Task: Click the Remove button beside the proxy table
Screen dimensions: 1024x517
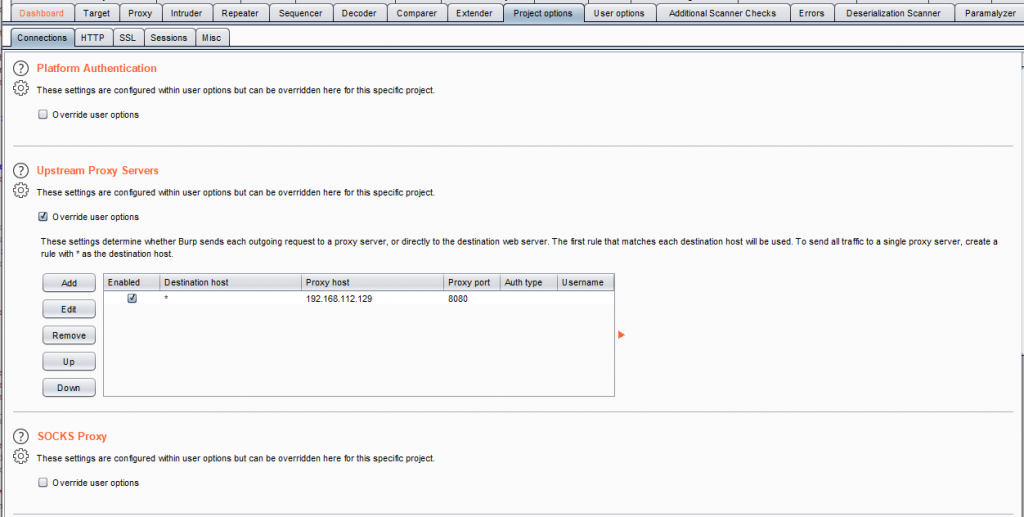Action: click(69, 336)
